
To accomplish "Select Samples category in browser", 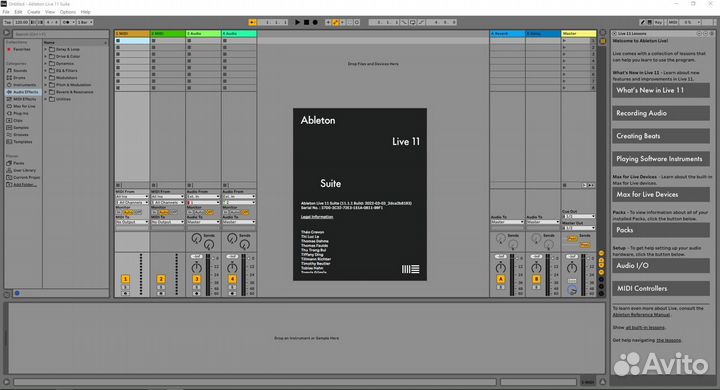I will click(x=21, y=128).
